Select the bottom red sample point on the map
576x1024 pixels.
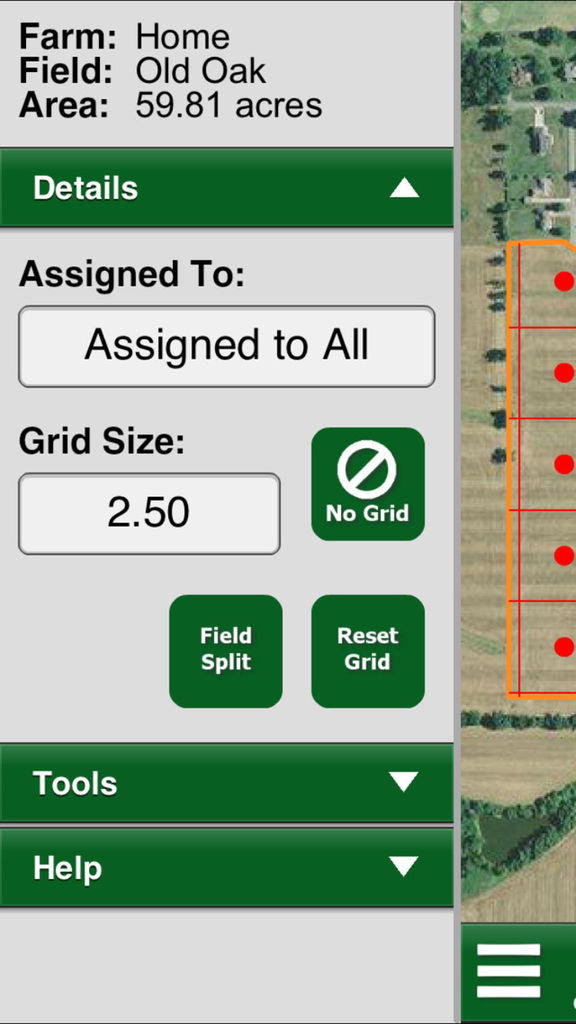coord(564,647)
